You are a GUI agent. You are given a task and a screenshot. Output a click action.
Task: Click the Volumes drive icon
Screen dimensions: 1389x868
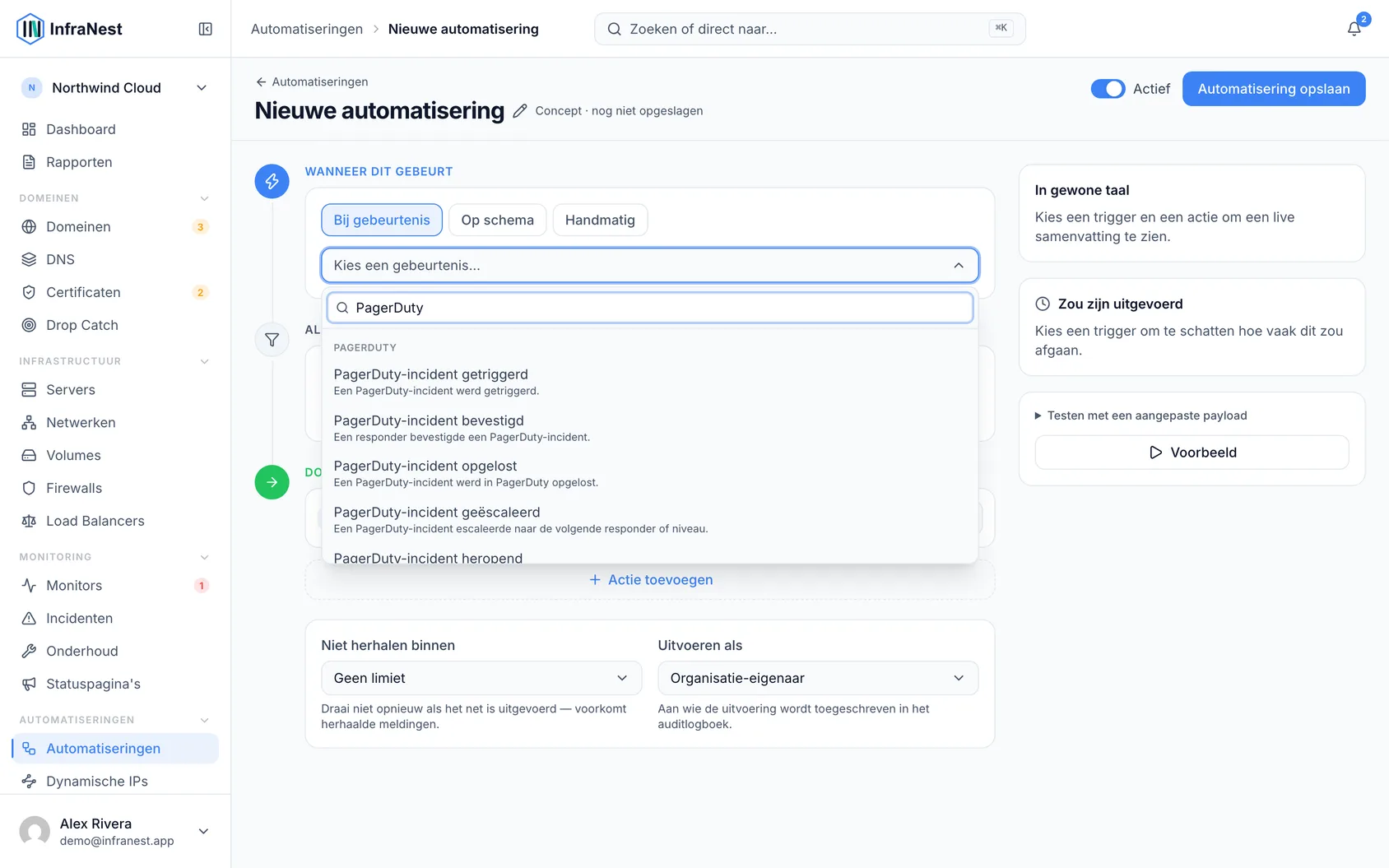[x=29, y=455]
